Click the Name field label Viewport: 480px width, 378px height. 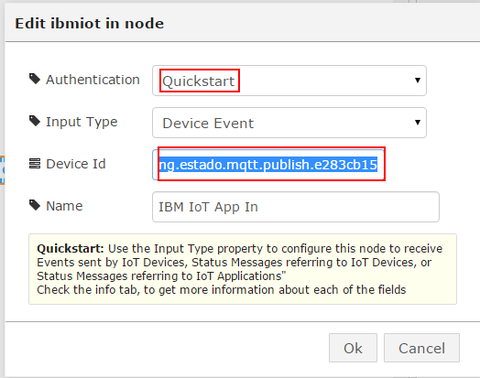(64, 206)
